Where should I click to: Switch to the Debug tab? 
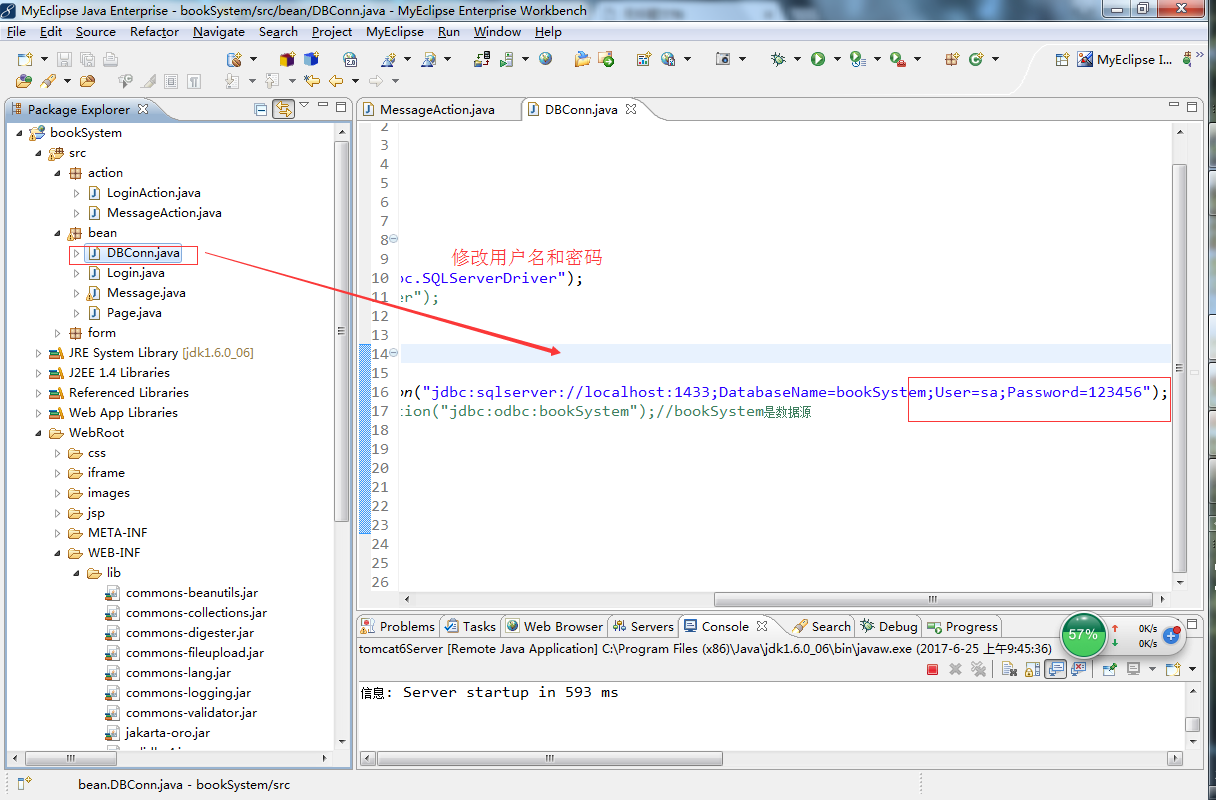point(889,627)
